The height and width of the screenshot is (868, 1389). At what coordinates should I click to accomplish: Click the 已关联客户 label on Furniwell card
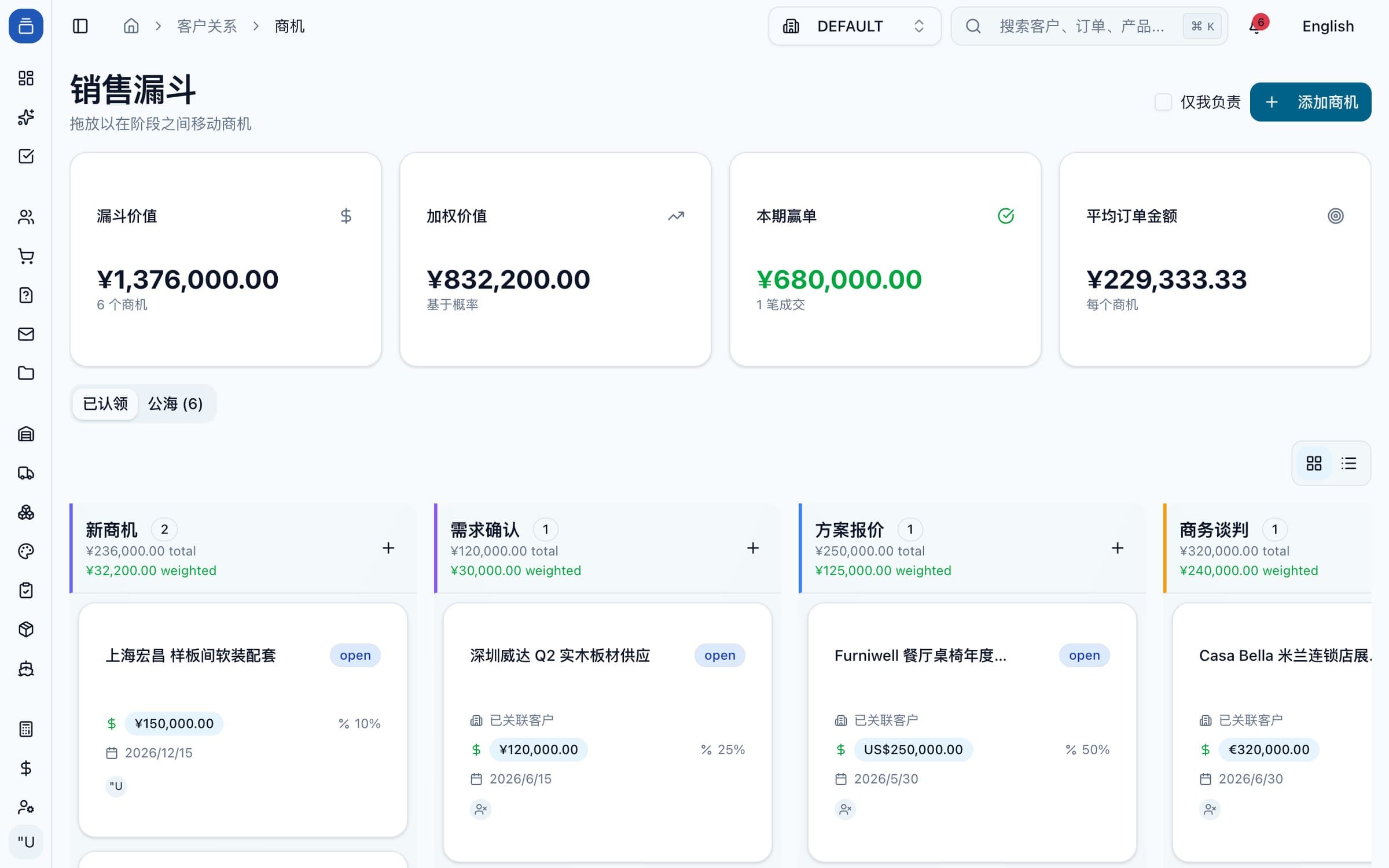(x=886, y=720)
